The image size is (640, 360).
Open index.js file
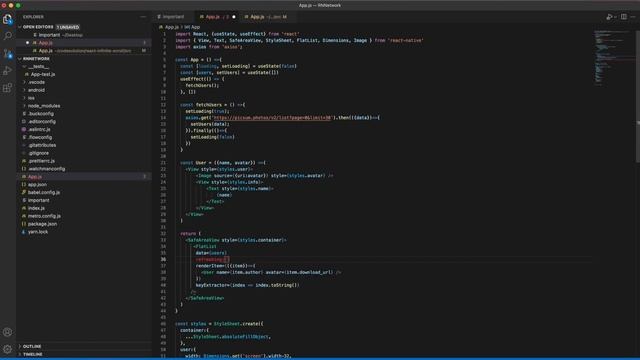pyautogui.click(x=36, y=208)
